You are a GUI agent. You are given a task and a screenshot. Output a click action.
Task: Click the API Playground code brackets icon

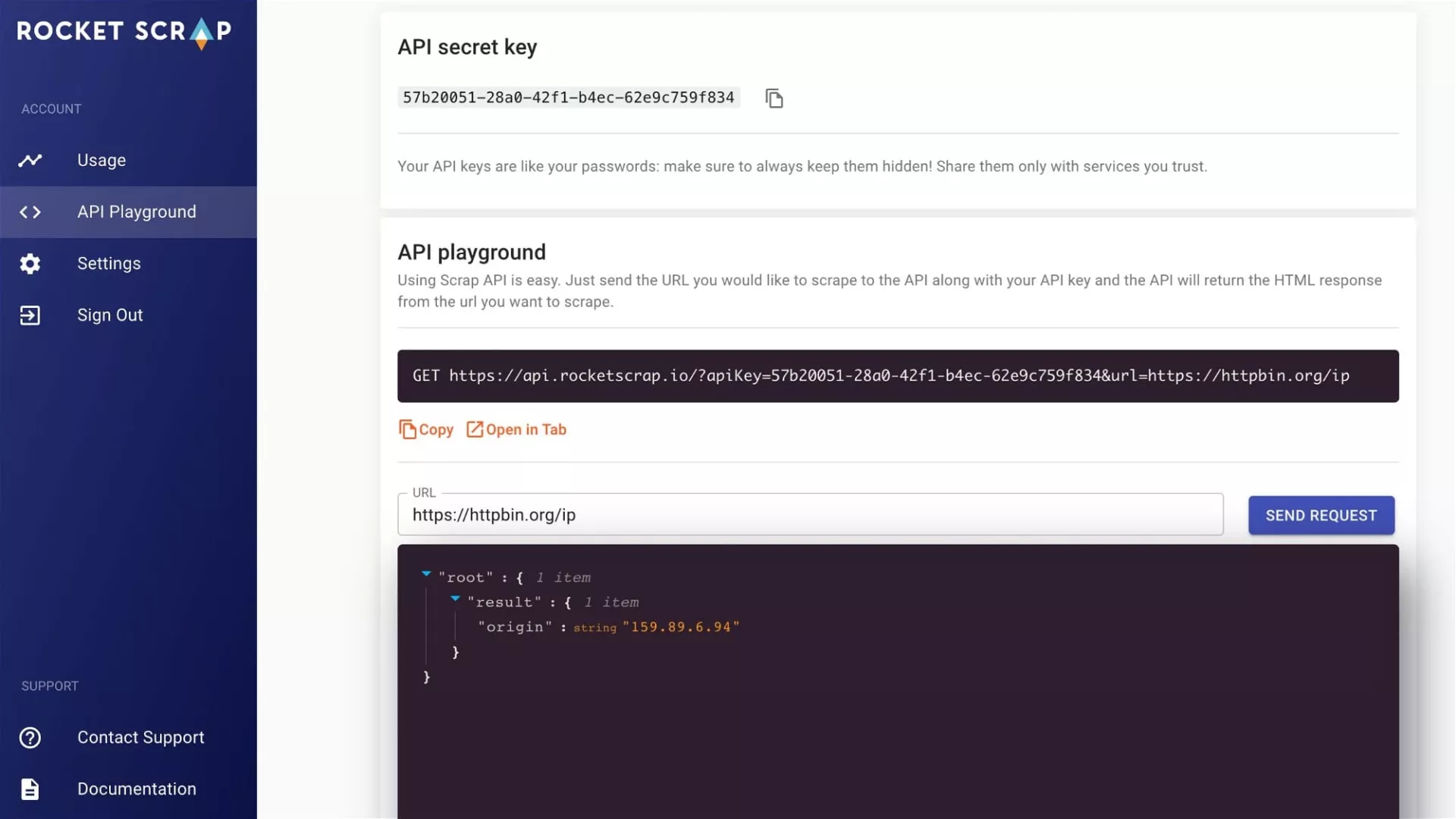30,212
